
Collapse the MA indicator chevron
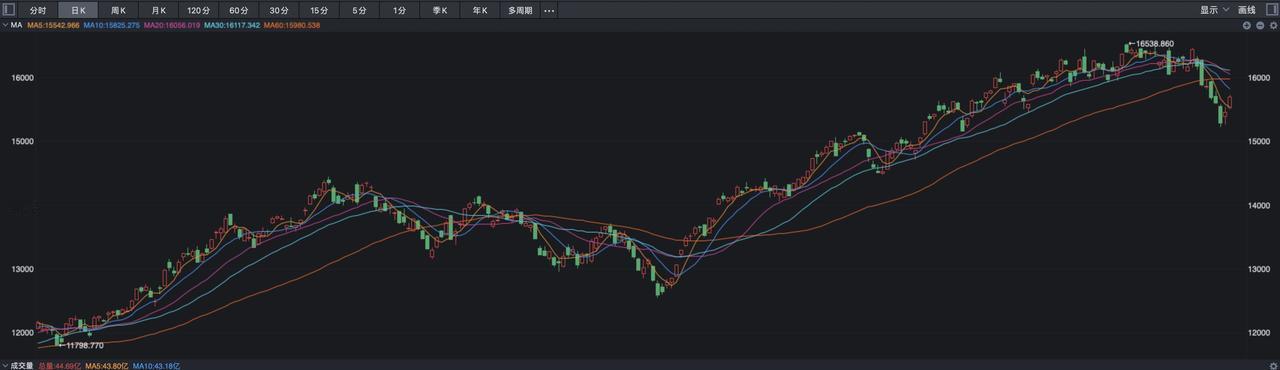click(5, 25)
